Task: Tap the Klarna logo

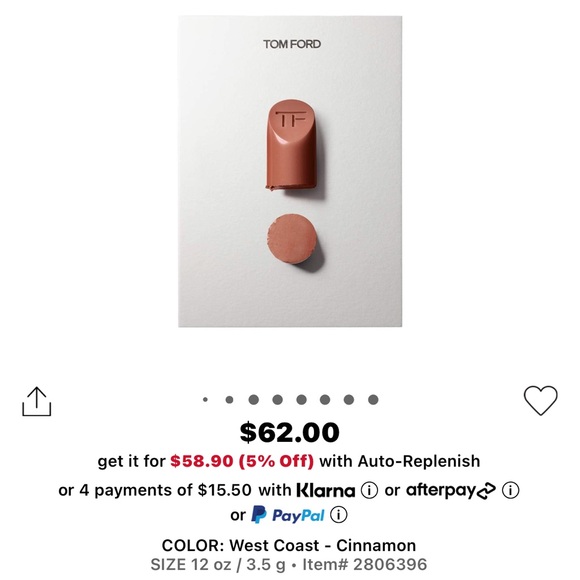Action: click(x=326, y=490)
